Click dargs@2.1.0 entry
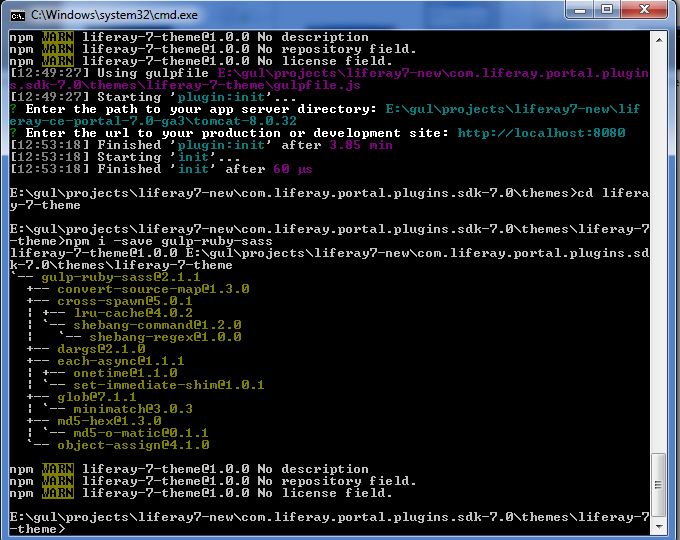Viewport: 680px width, 540px height. [x=101, y=349]
